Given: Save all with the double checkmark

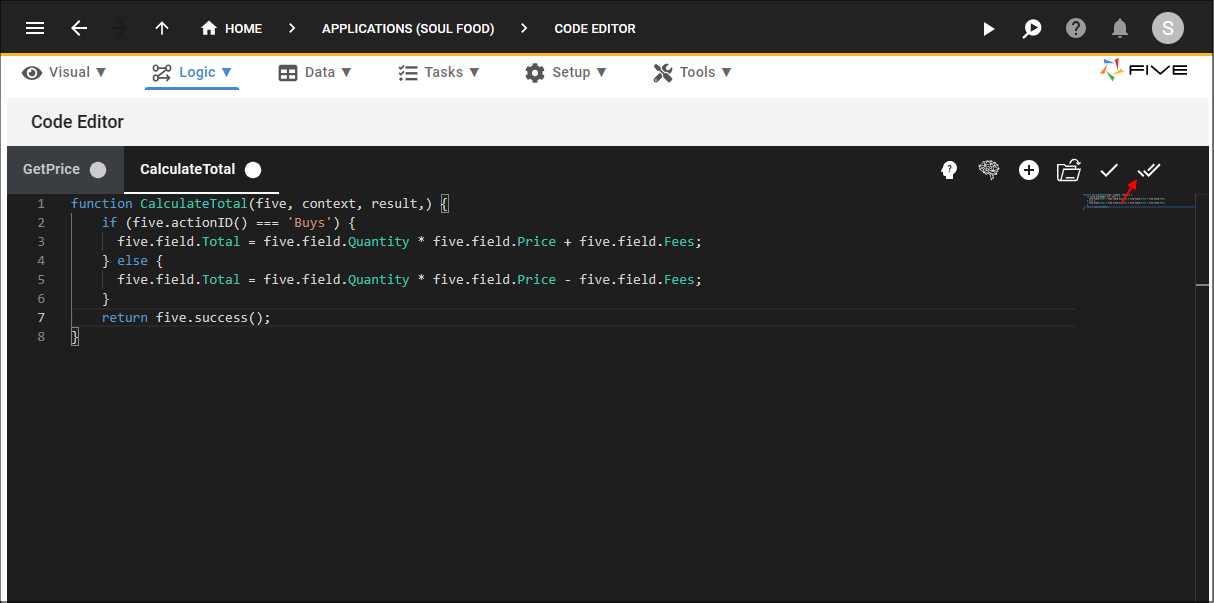Looking at the screenshot, I should tap(1149, 170).
